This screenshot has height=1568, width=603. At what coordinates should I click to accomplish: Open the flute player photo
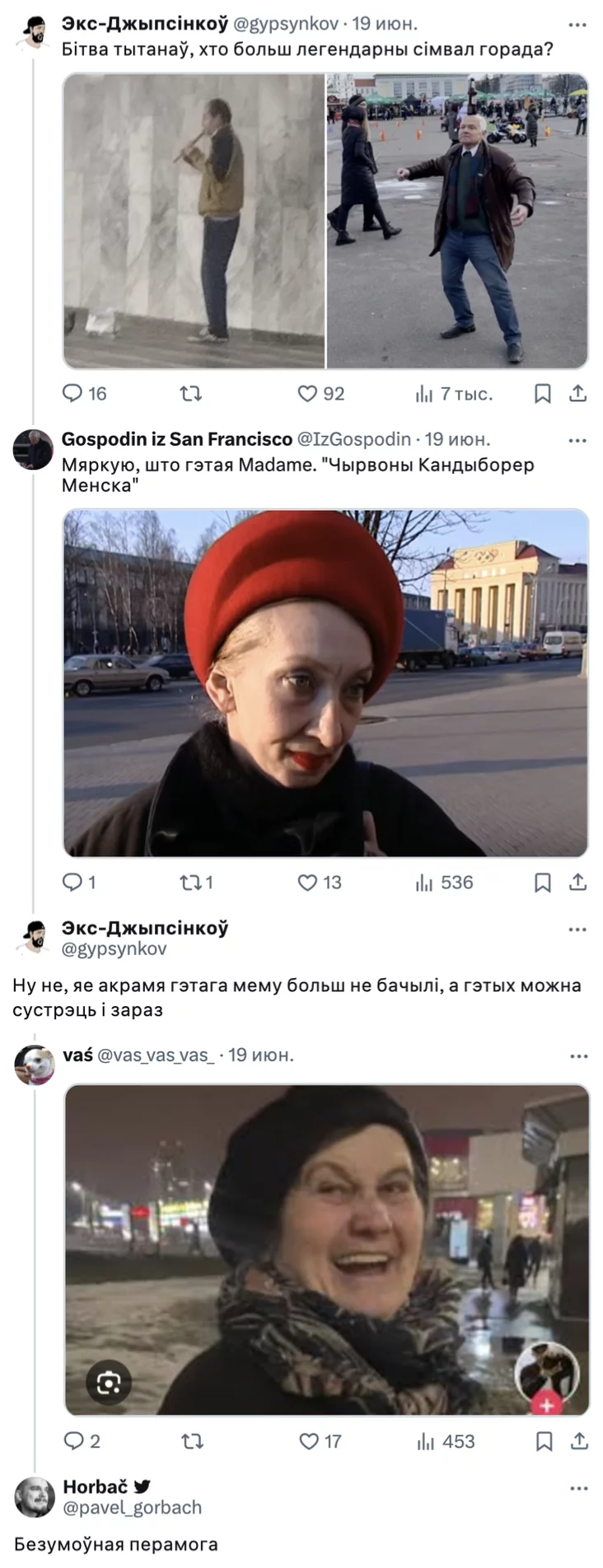point(194,221)
